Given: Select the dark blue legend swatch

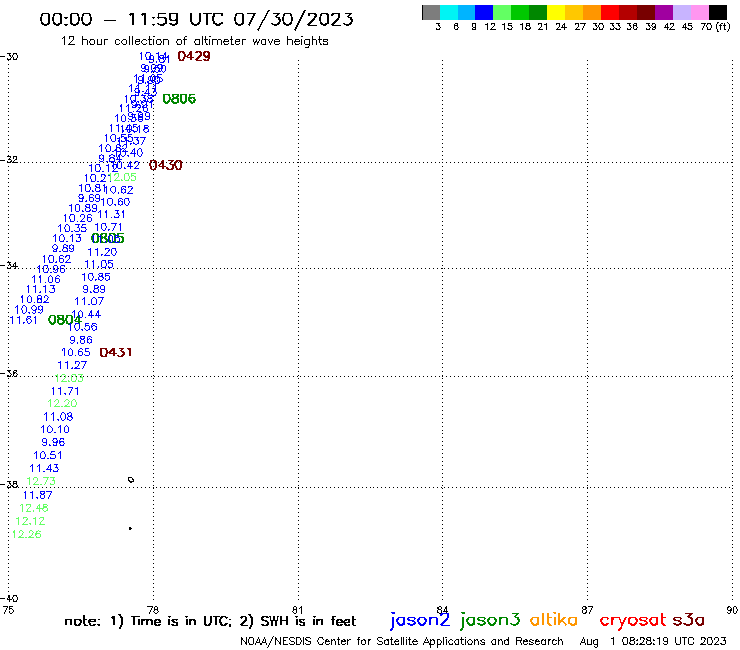Looking at the screenshot, I should (484, 12).
